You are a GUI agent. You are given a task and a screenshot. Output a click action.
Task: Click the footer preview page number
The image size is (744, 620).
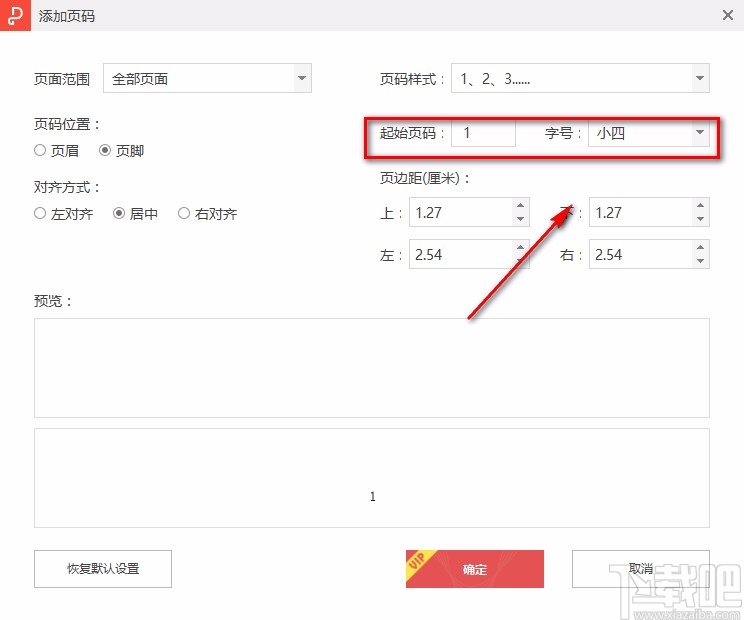tap(373, 496)
